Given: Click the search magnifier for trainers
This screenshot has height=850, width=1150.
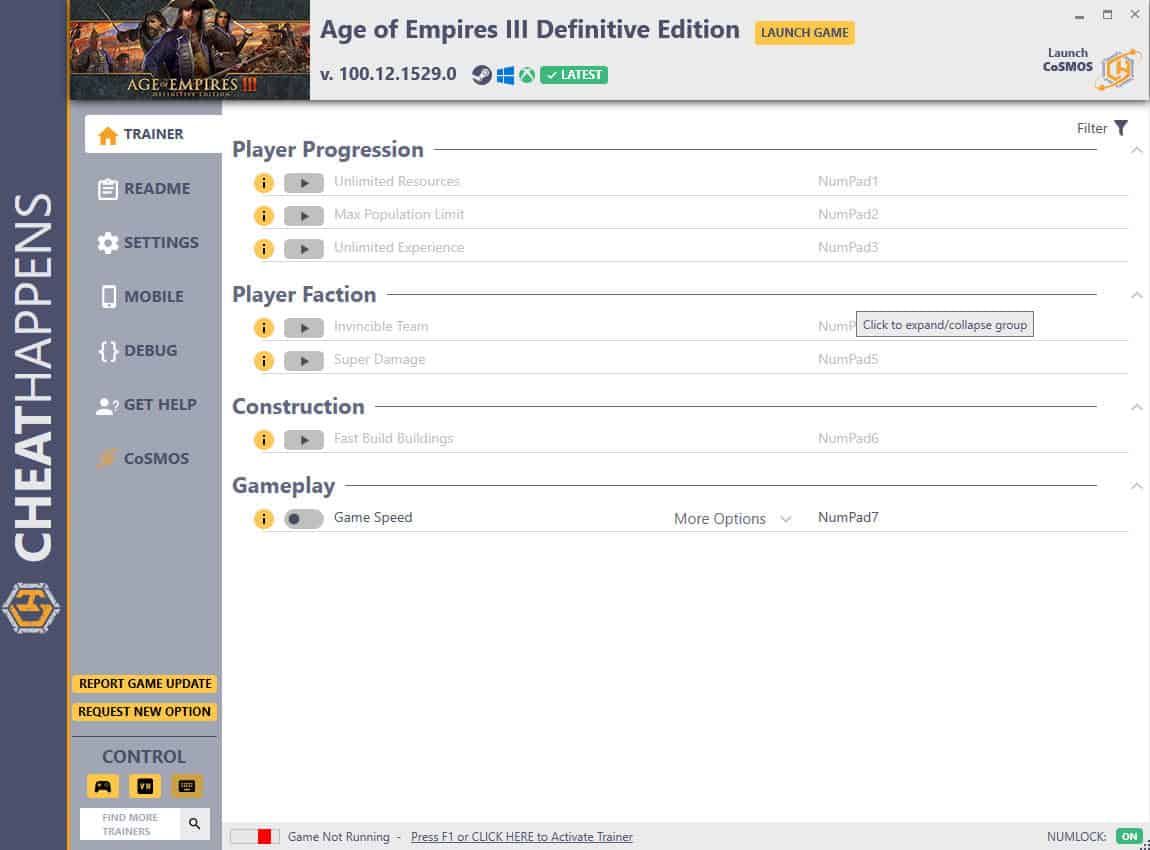Looking at the screenshot, I should point(194,824).
